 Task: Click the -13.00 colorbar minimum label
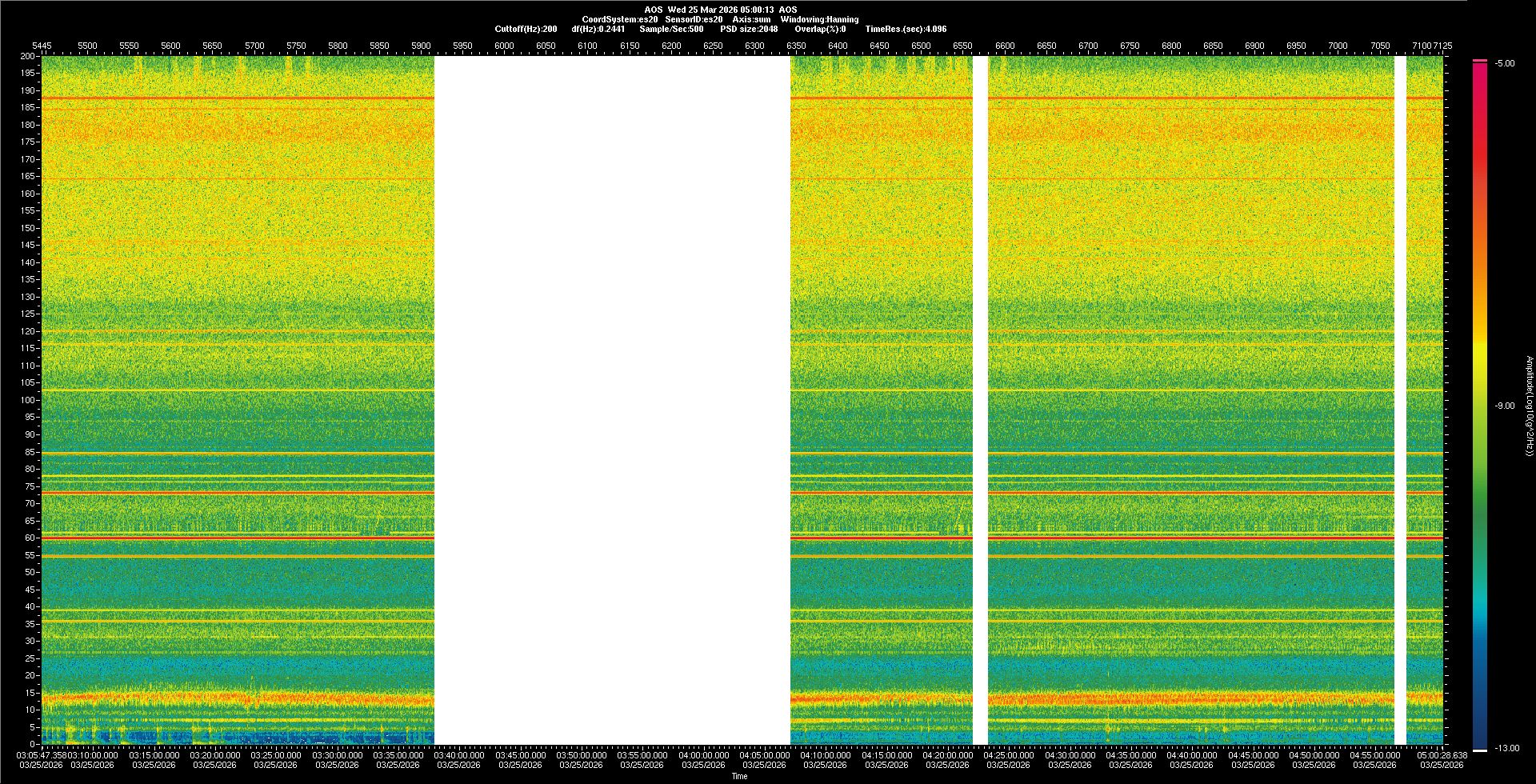click(x=1507, y=749)
